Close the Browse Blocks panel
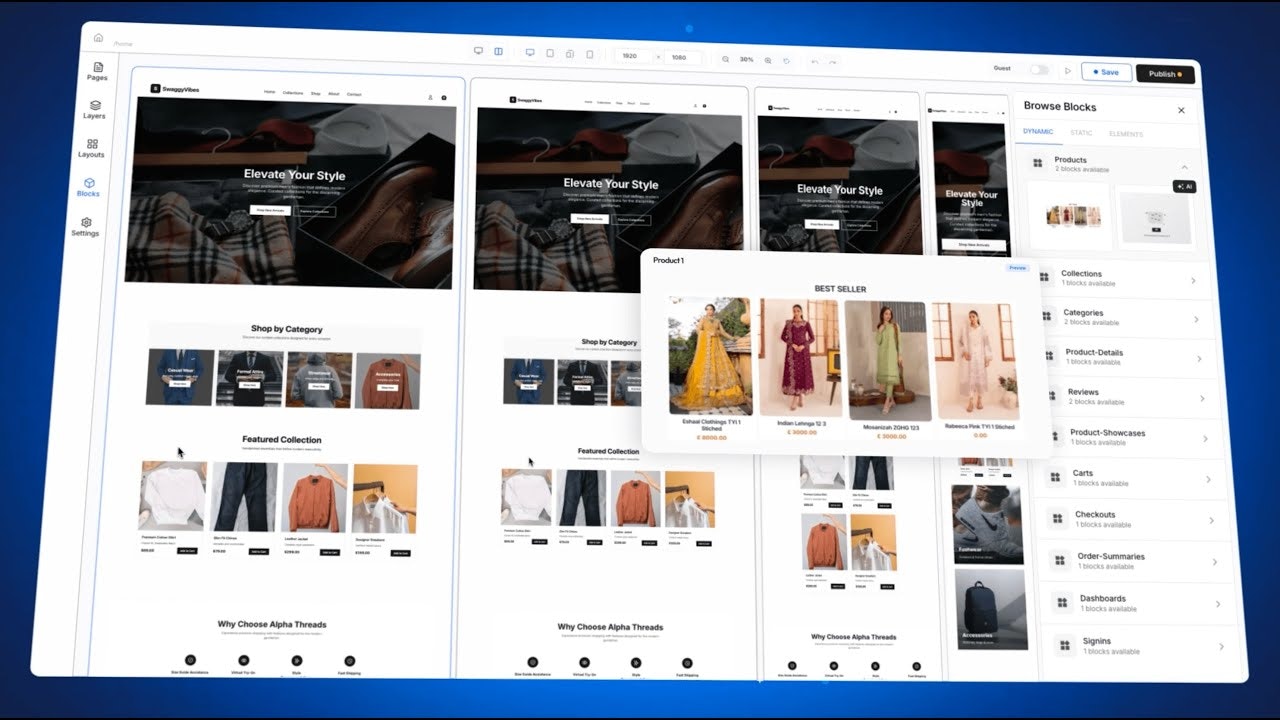Viewport: 1280px width, 720px height. pyautogui.click(x=1181, y=110)
